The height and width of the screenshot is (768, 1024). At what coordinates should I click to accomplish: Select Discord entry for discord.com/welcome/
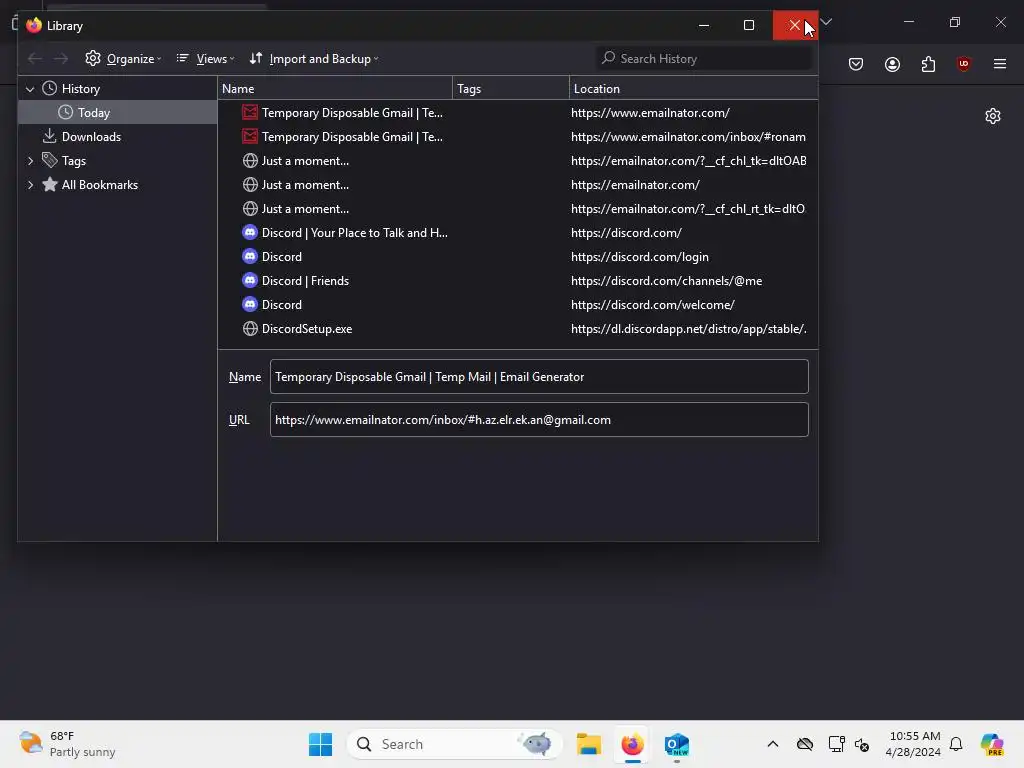coord(518,305)
